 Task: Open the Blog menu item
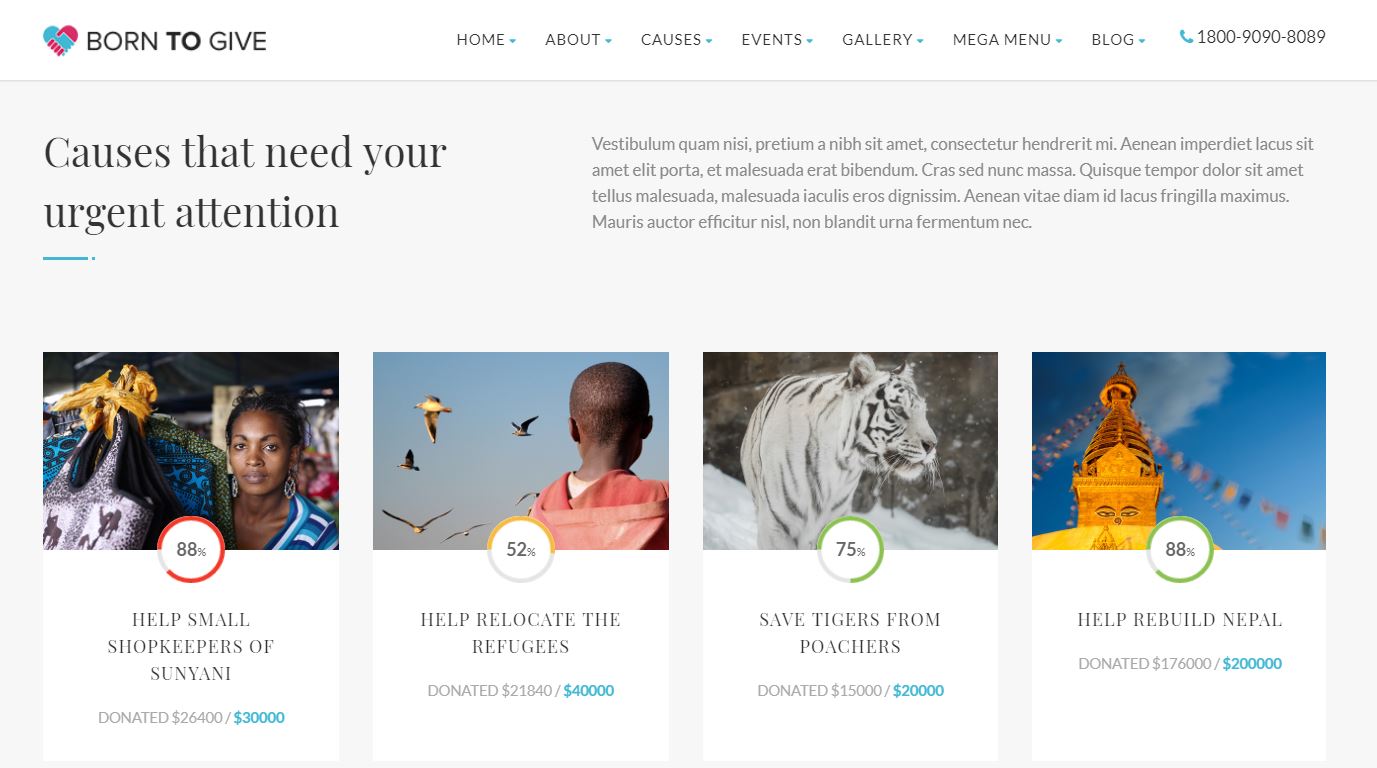pos(1113,40)
